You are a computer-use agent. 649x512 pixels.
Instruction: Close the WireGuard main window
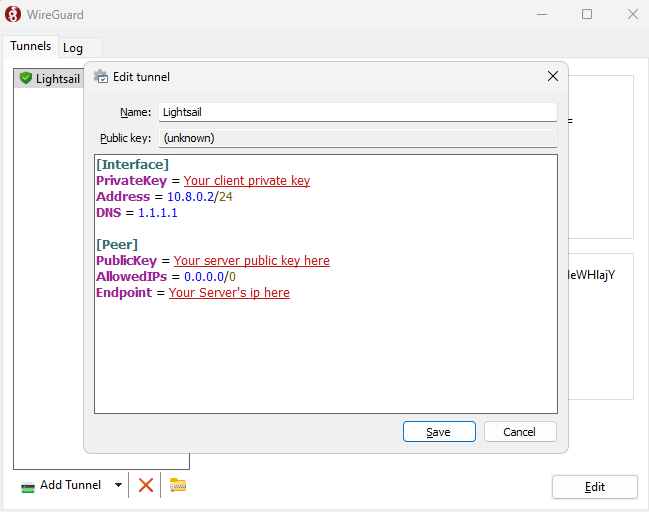[x=632, y=14]
